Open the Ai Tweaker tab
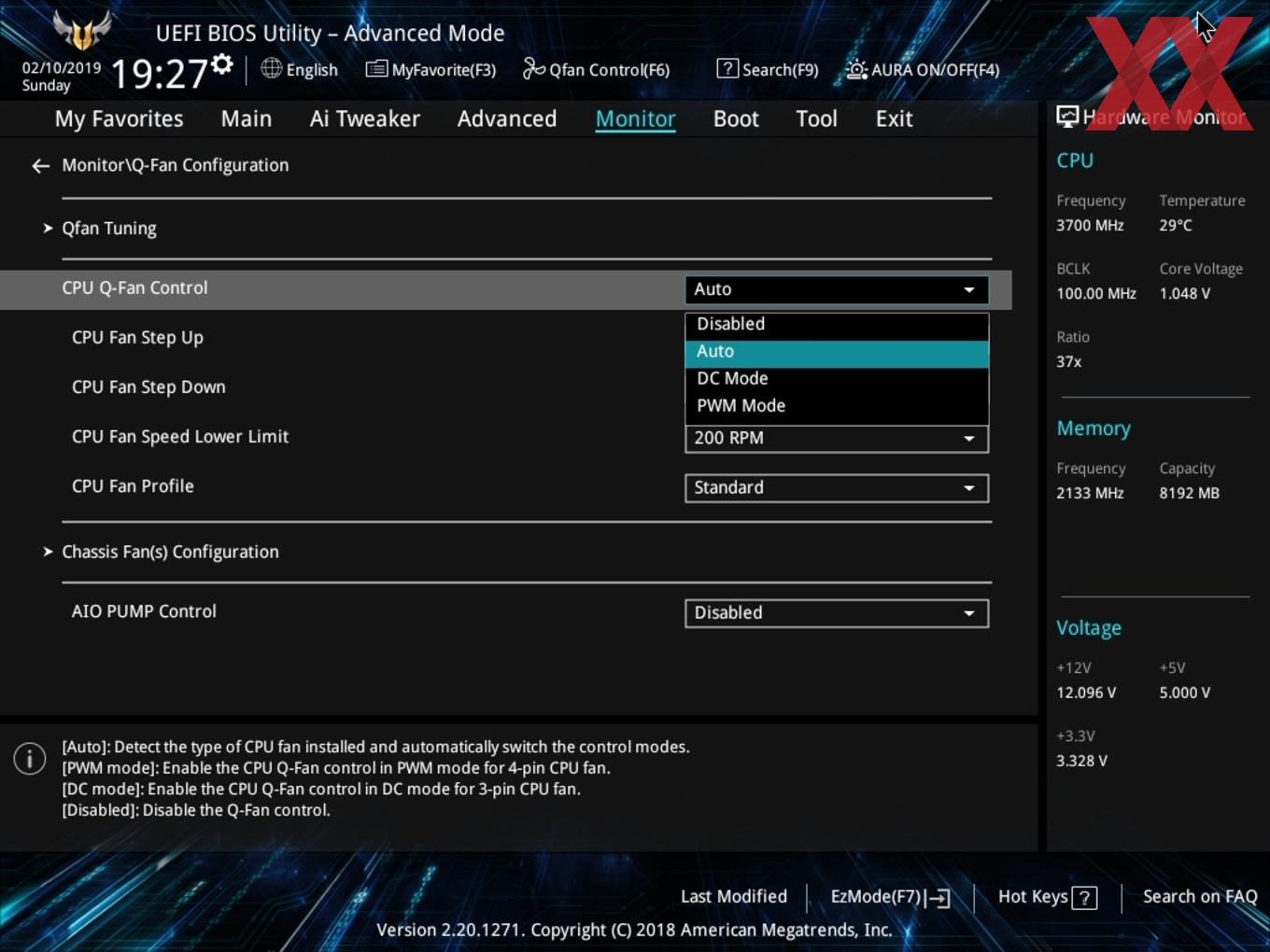Viewport: 1270px width, 952px height. (x=365, y=119)
